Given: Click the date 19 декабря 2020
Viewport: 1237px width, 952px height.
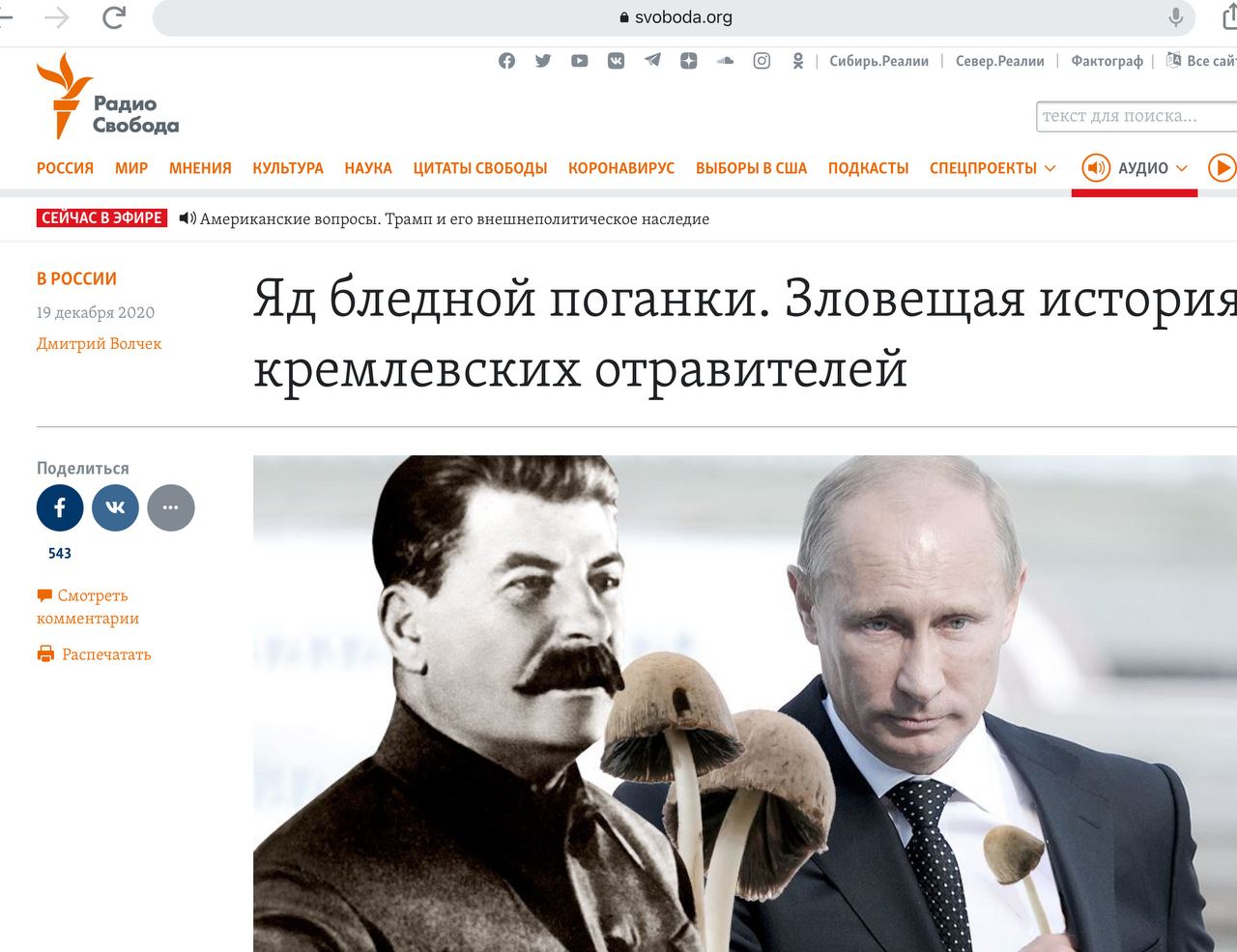Looking at the screenshot, I should [x=96, y=312].
